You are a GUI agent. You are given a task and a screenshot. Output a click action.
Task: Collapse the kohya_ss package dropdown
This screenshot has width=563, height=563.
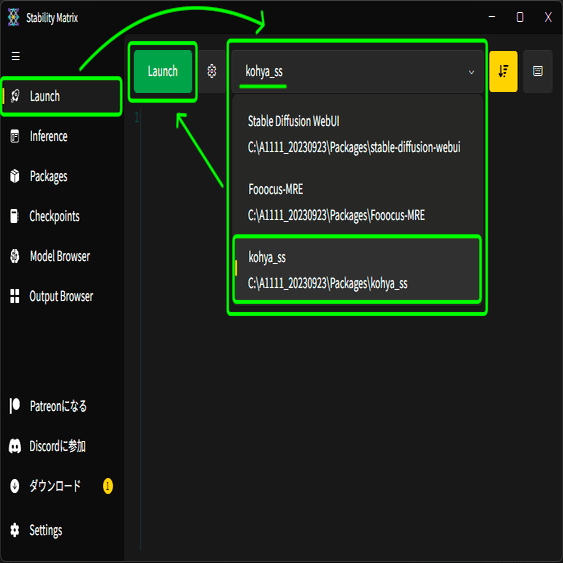(x=357, y=71)
